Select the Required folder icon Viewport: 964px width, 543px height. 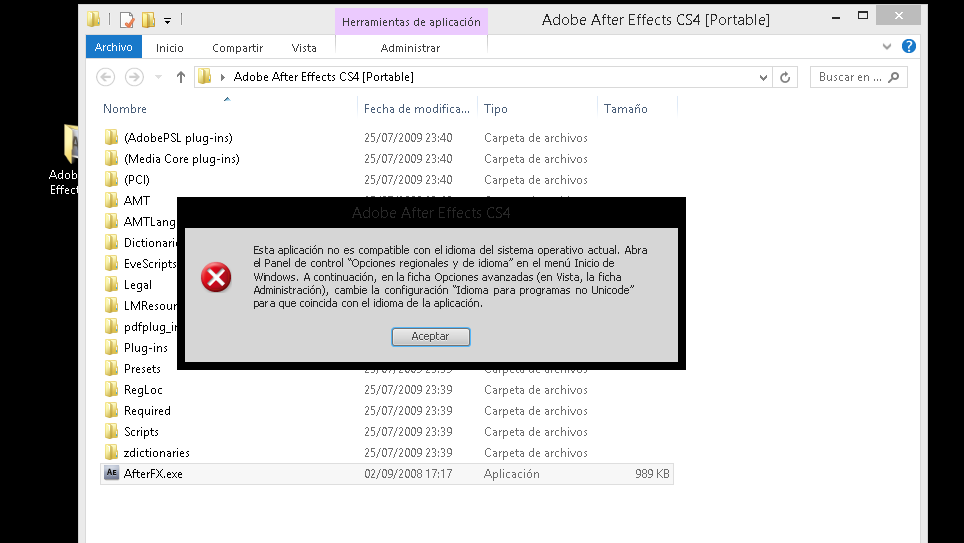tap(111, 410)
